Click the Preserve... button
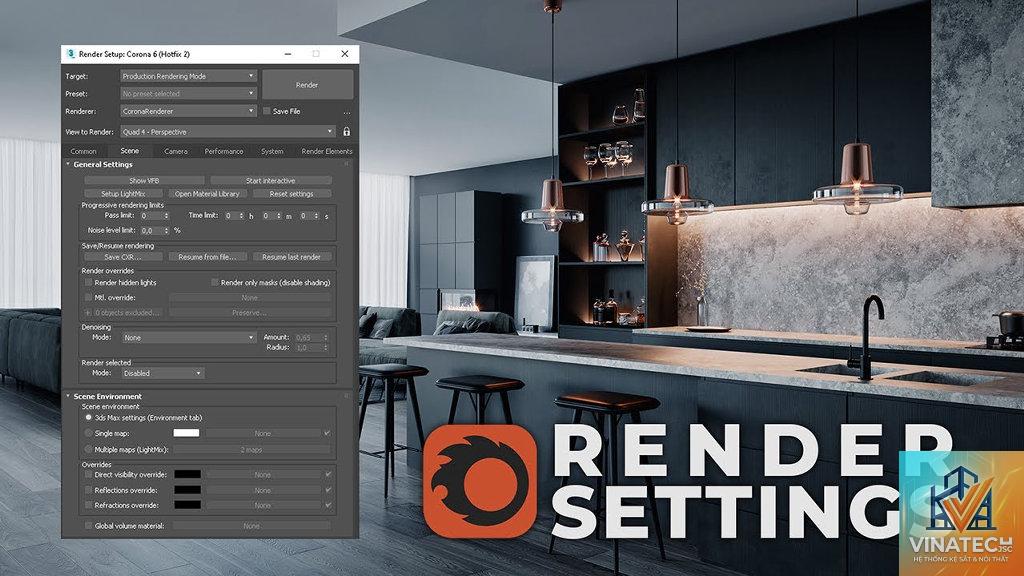The height and width of the screenshot is (576, 1024). pyautogui.click(x=250, y=313)
